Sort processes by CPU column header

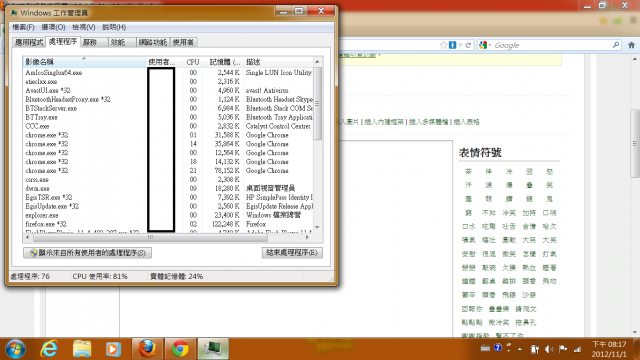pos(193,62)
